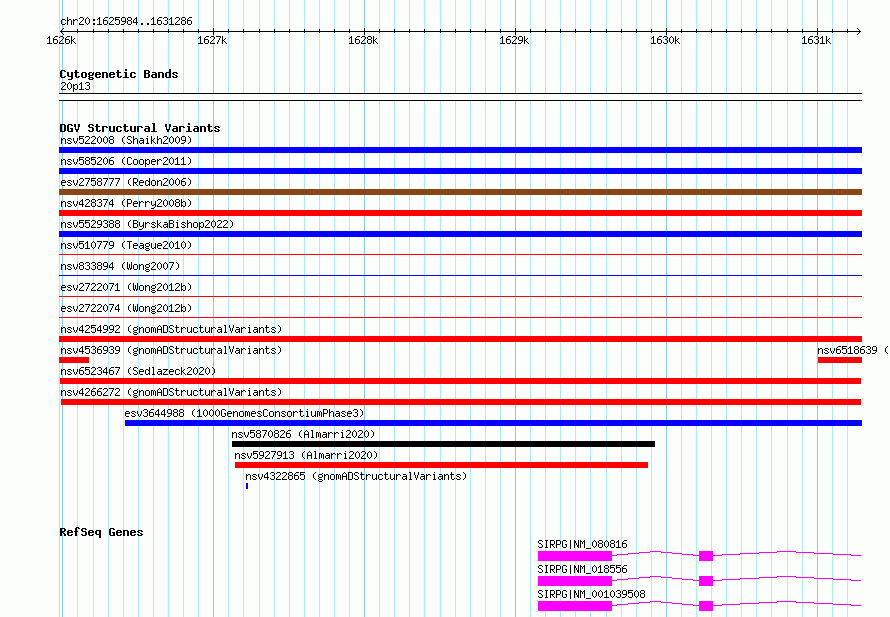Click the 1628k ruler tick label
Image resolution: width=890 pixels, height=617 pixels.
coord(363,40)
